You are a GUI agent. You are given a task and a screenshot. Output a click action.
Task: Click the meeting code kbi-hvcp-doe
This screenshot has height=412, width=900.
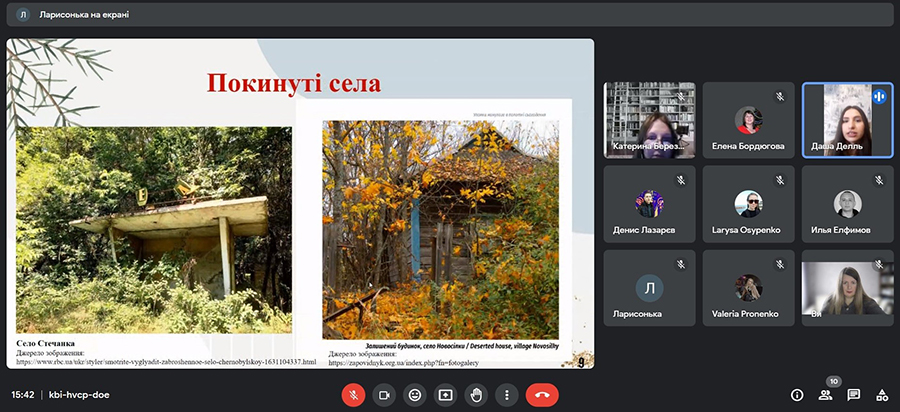79,395
